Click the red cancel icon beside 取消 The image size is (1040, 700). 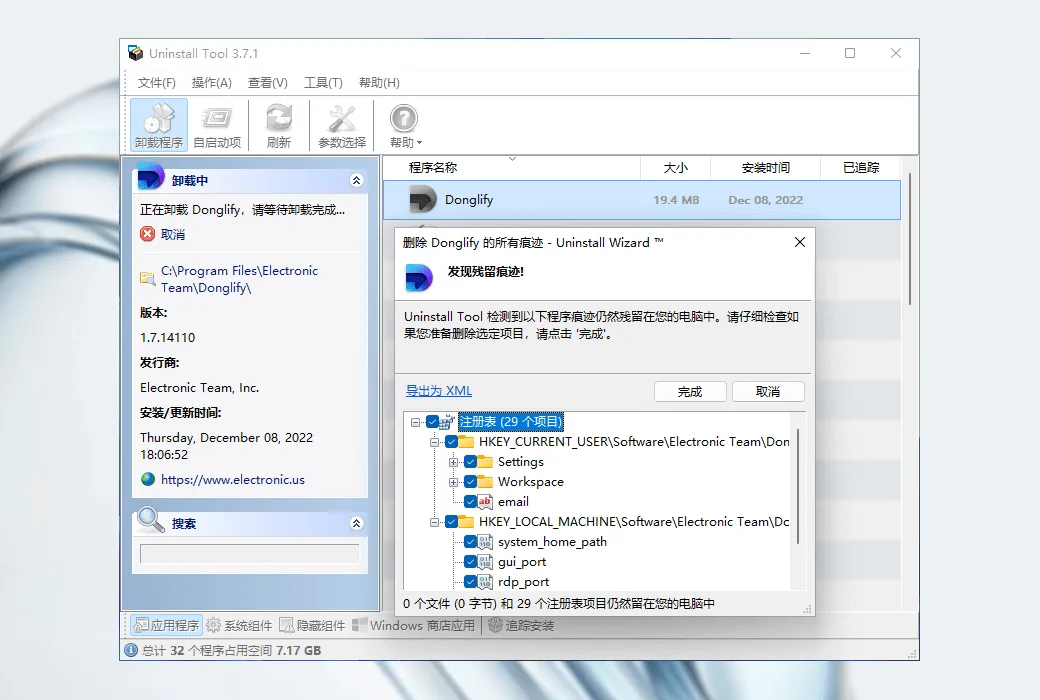click(147, 234)
